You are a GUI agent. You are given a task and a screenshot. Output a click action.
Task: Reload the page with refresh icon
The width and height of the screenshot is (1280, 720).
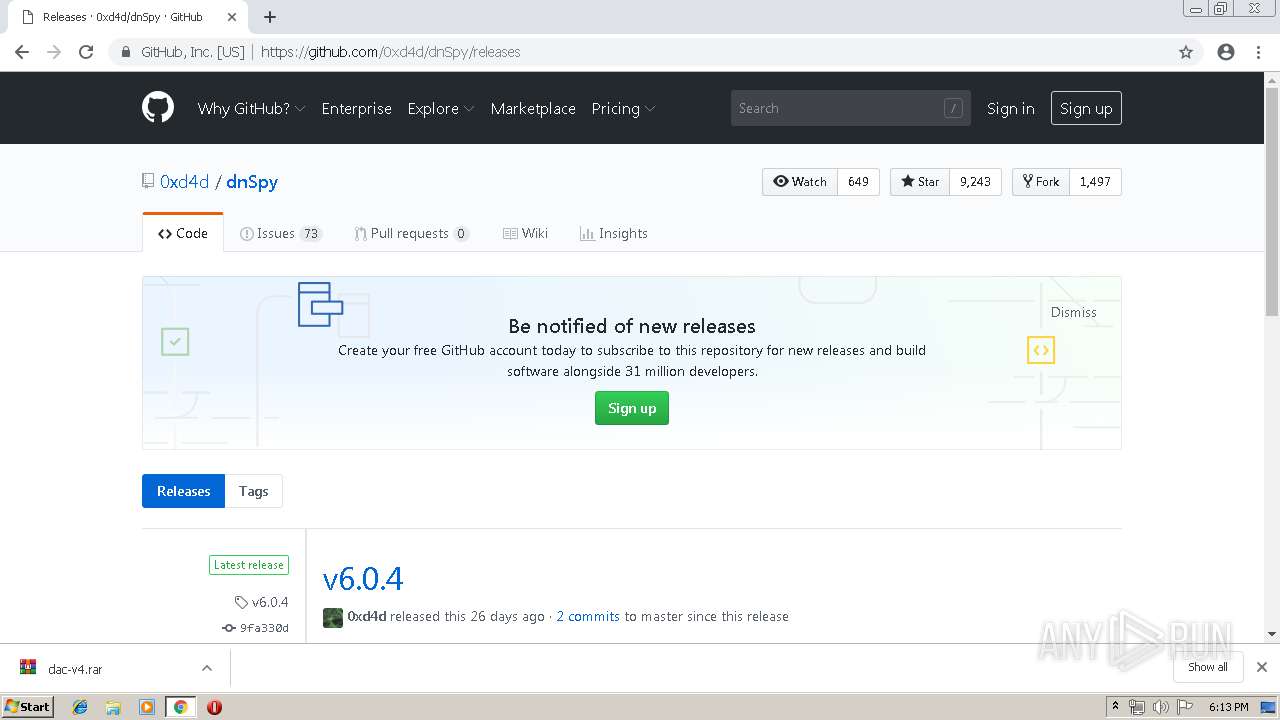86,52
